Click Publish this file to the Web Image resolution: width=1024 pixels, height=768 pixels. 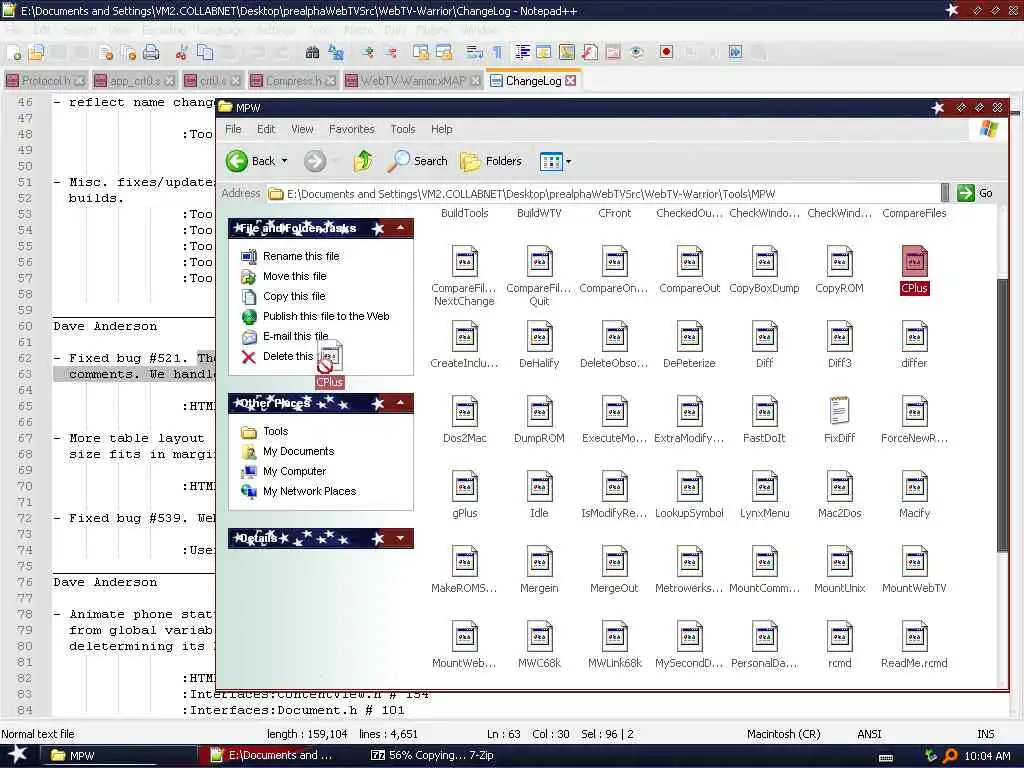pyautogui.click(x=326, y=316)
